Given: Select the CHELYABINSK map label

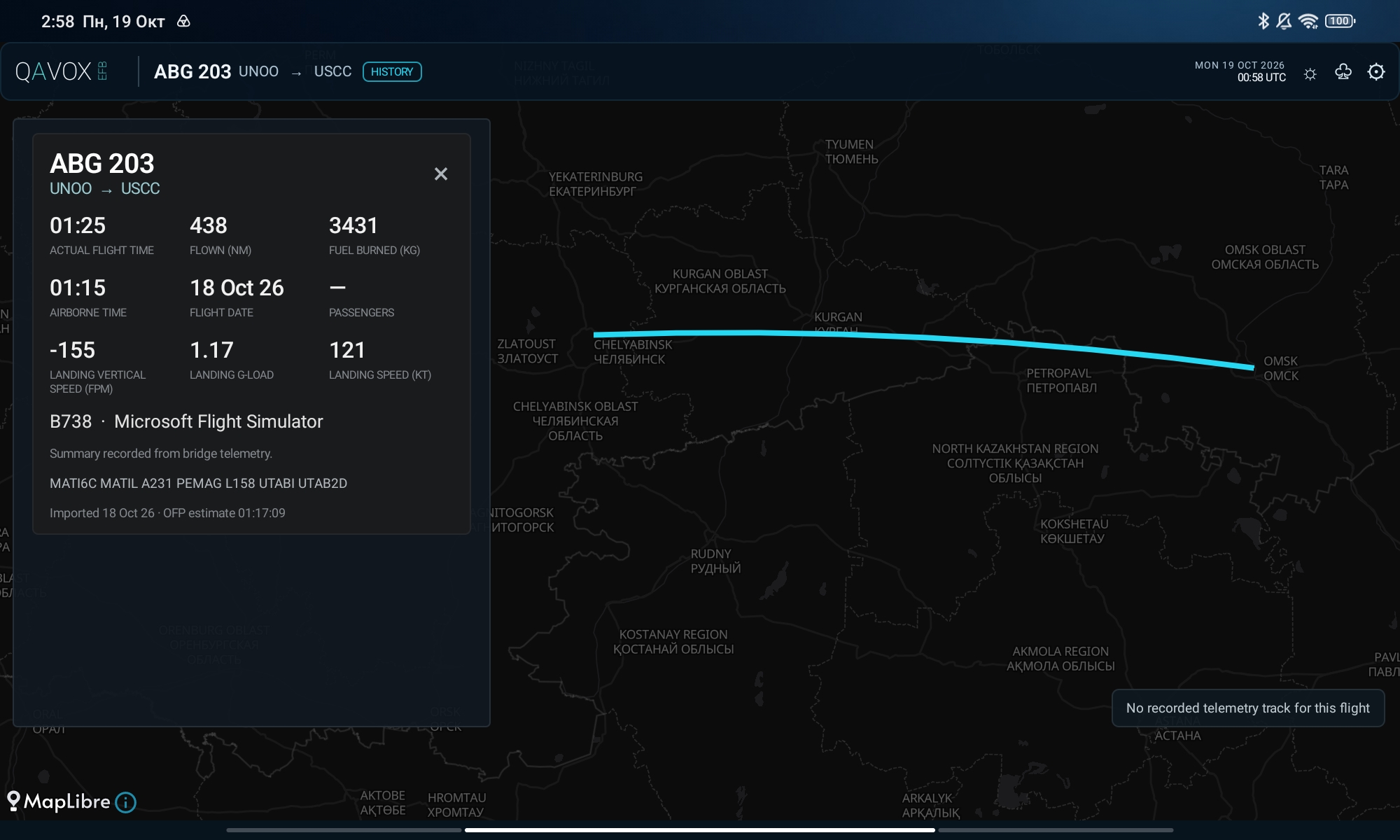Looking at the screenshot, I should (x=633, y=351).
